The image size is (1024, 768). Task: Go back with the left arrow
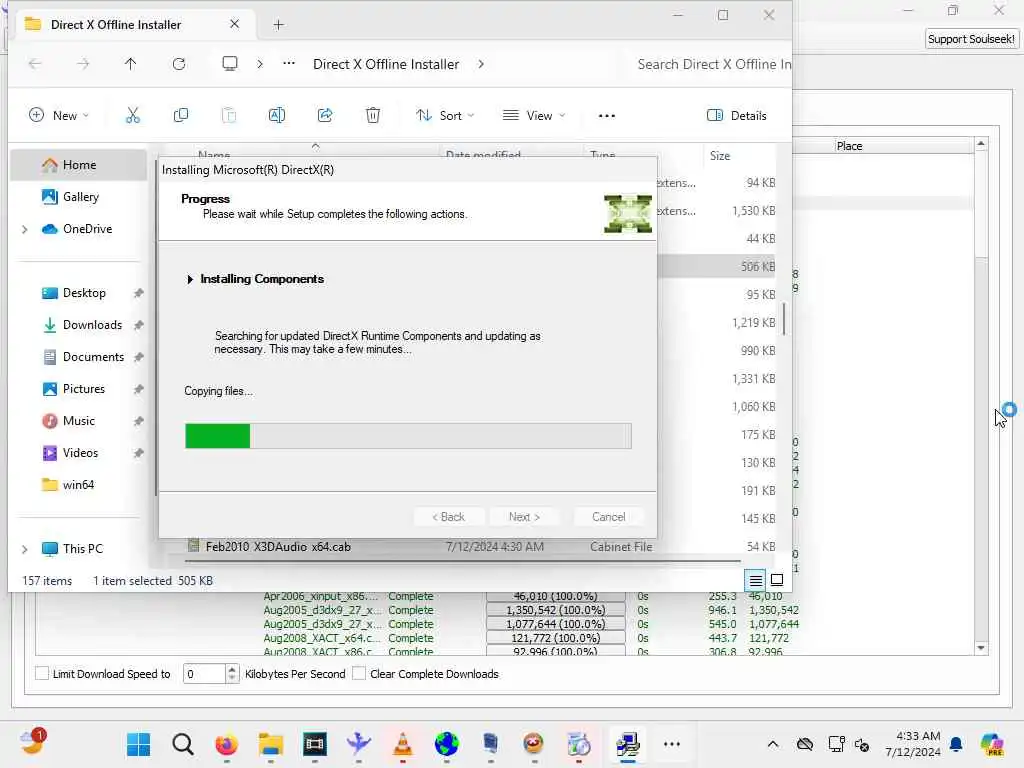(x=35, y=64)
